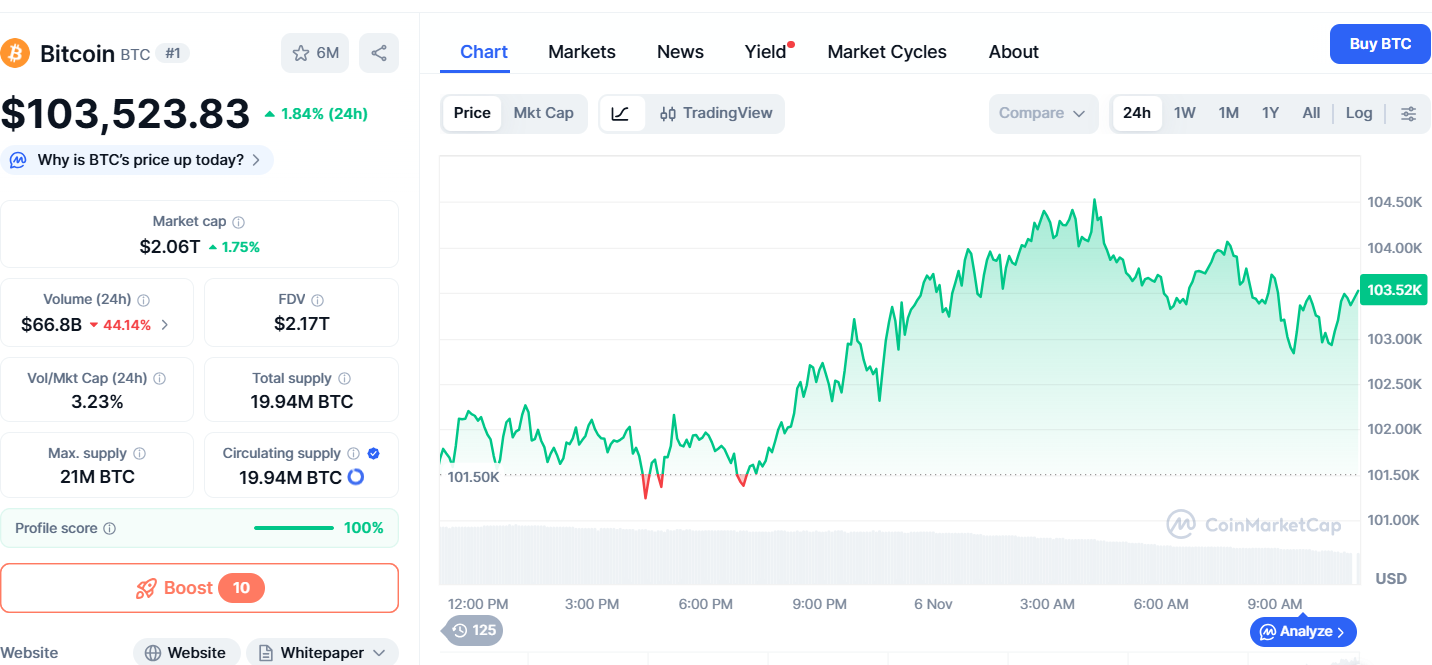1432x665 pixels.
Task: Click the rocket icon on Boost button
Action: pyautogui.click(x=146, y=588)
